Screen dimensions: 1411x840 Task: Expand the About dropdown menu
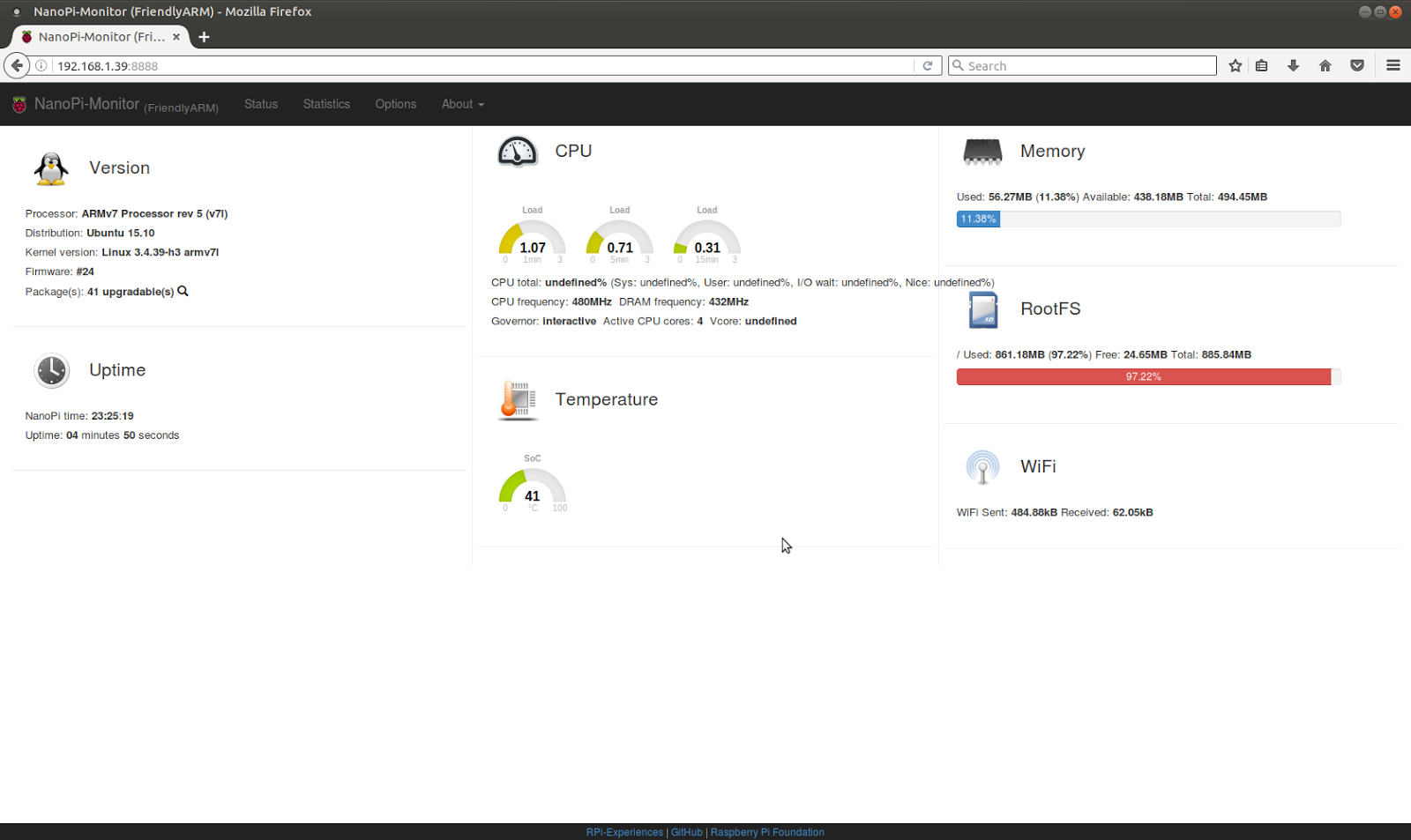[463, 104]
